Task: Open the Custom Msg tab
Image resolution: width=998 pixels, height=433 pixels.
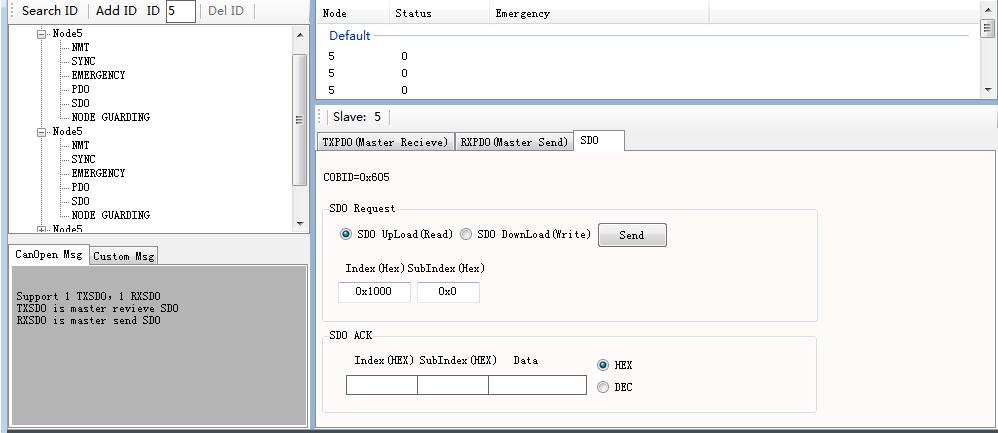Action: coord(123,256)
